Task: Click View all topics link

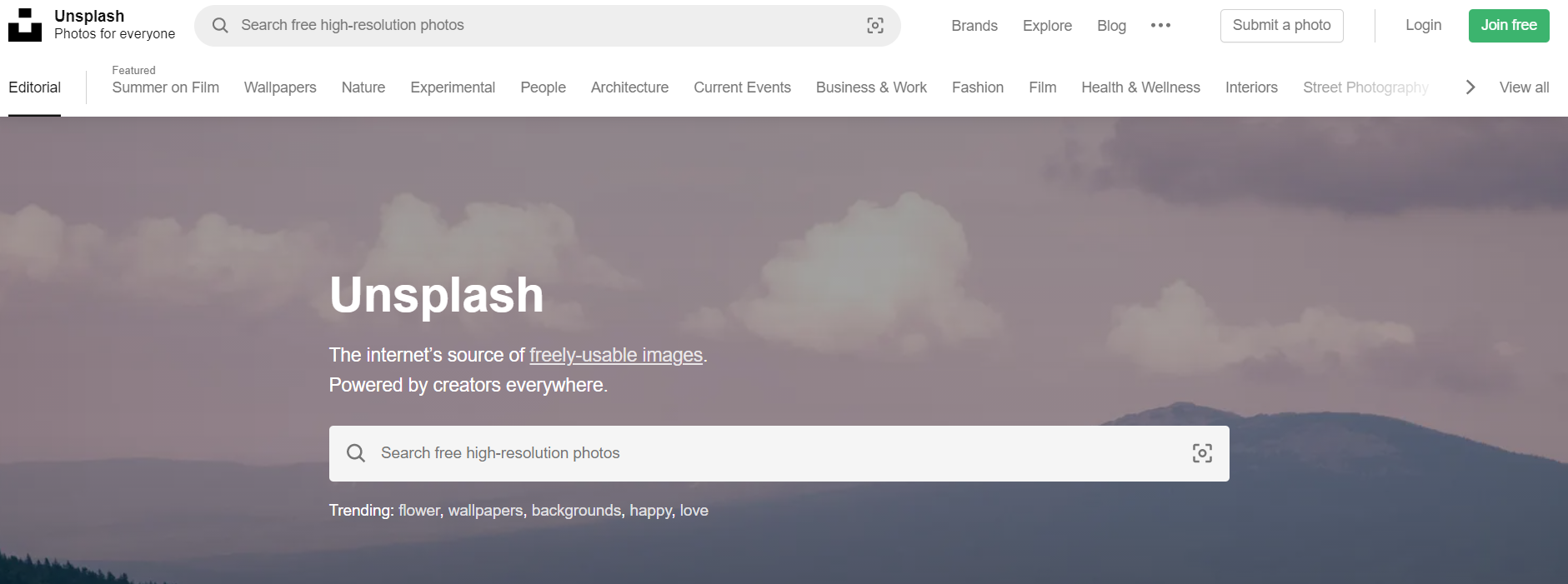Action: click(1524, 87)
